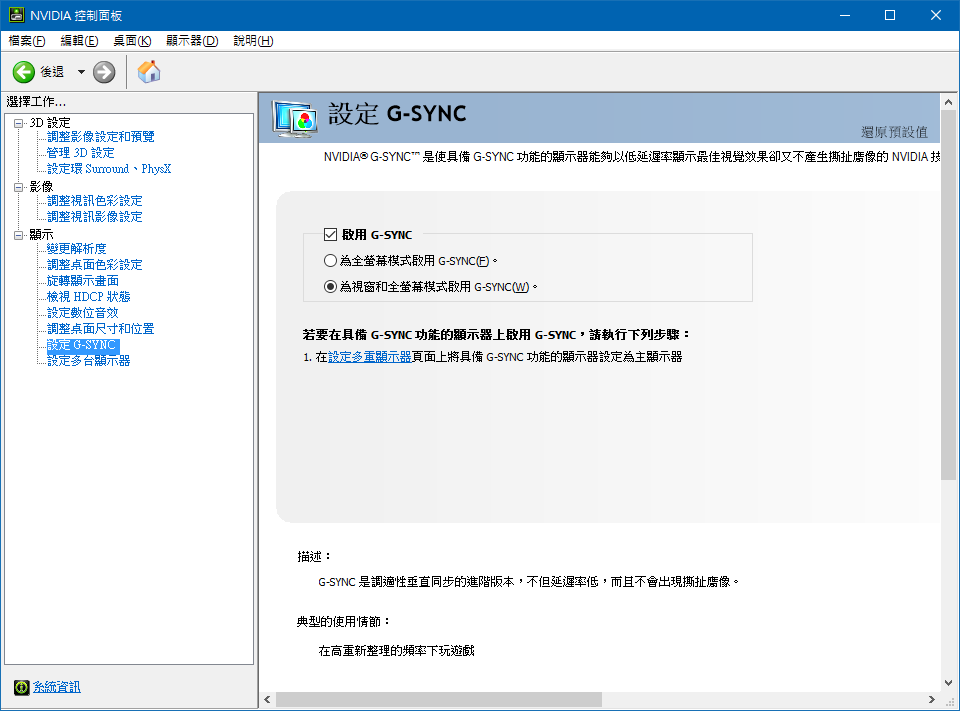Open 檢視 HDCP 狀態 in the tree

(x=89, y=296)
